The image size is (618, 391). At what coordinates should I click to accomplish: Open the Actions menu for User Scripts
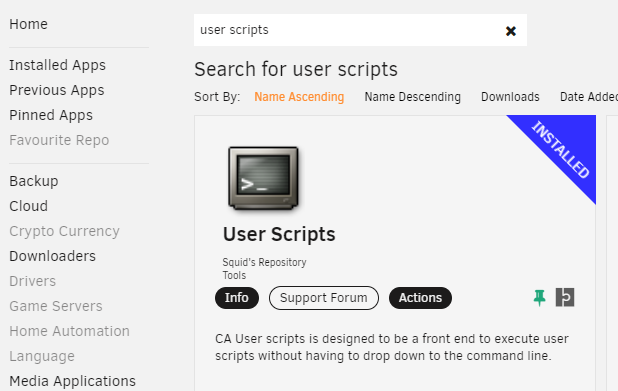point(420,298)
